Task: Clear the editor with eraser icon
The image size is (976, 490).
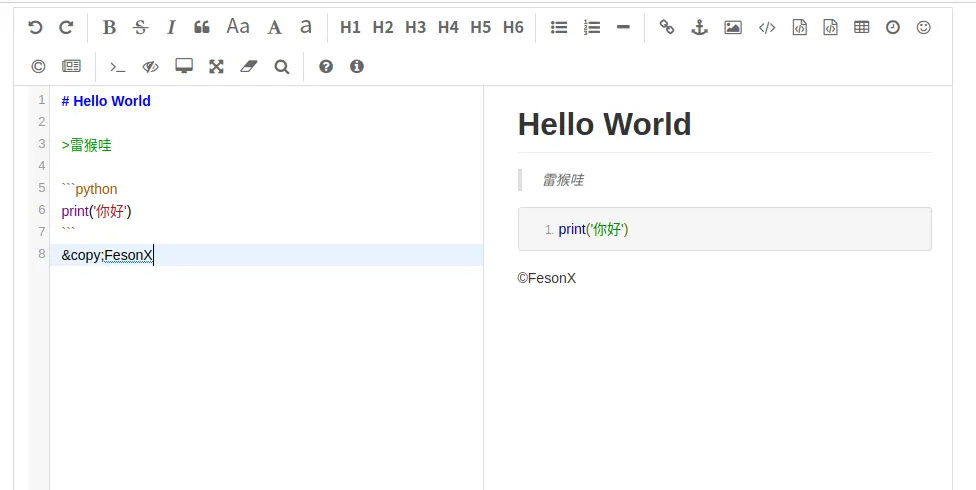Action: (x=248, y=67)
